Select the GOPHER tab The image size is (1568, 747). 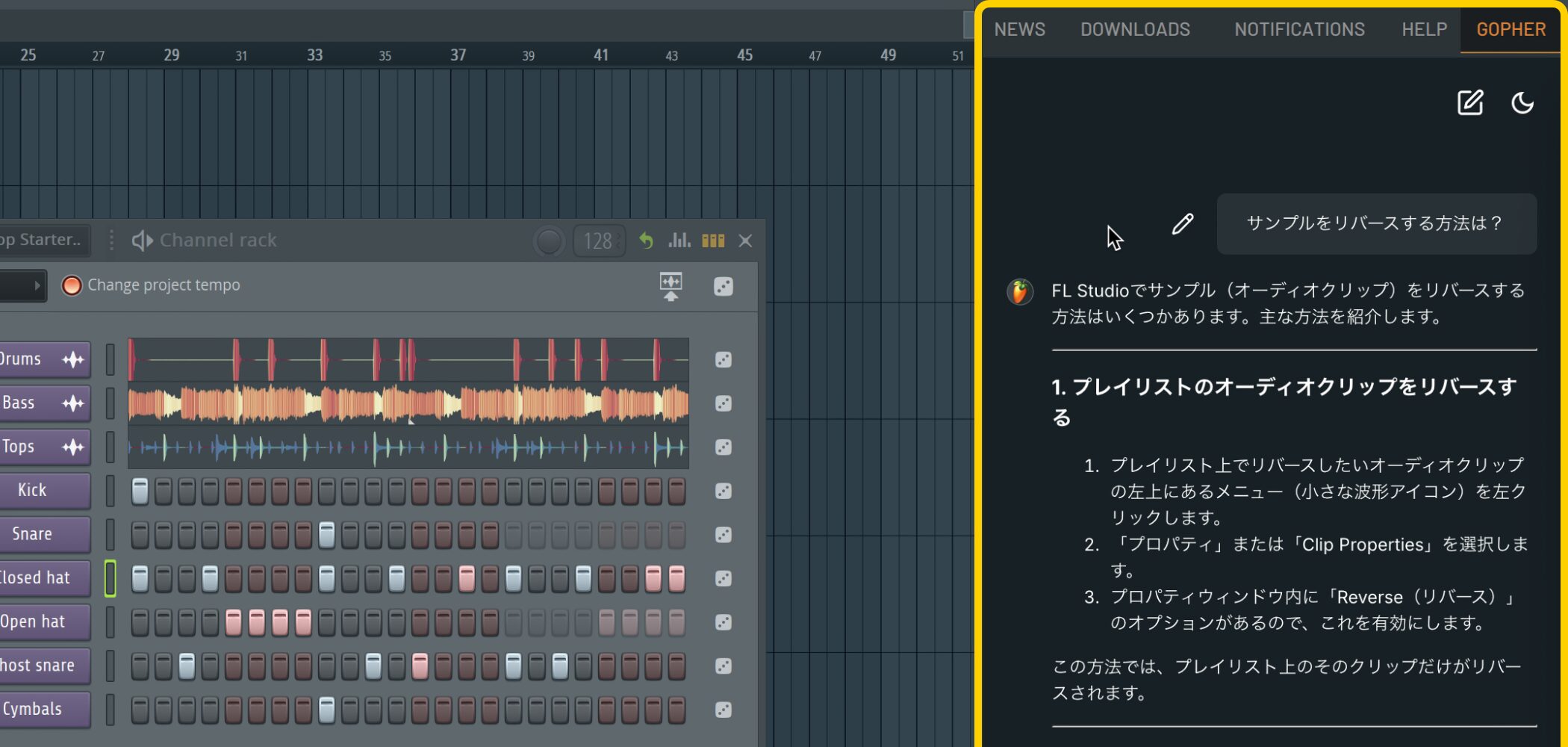click(1511, 29)
